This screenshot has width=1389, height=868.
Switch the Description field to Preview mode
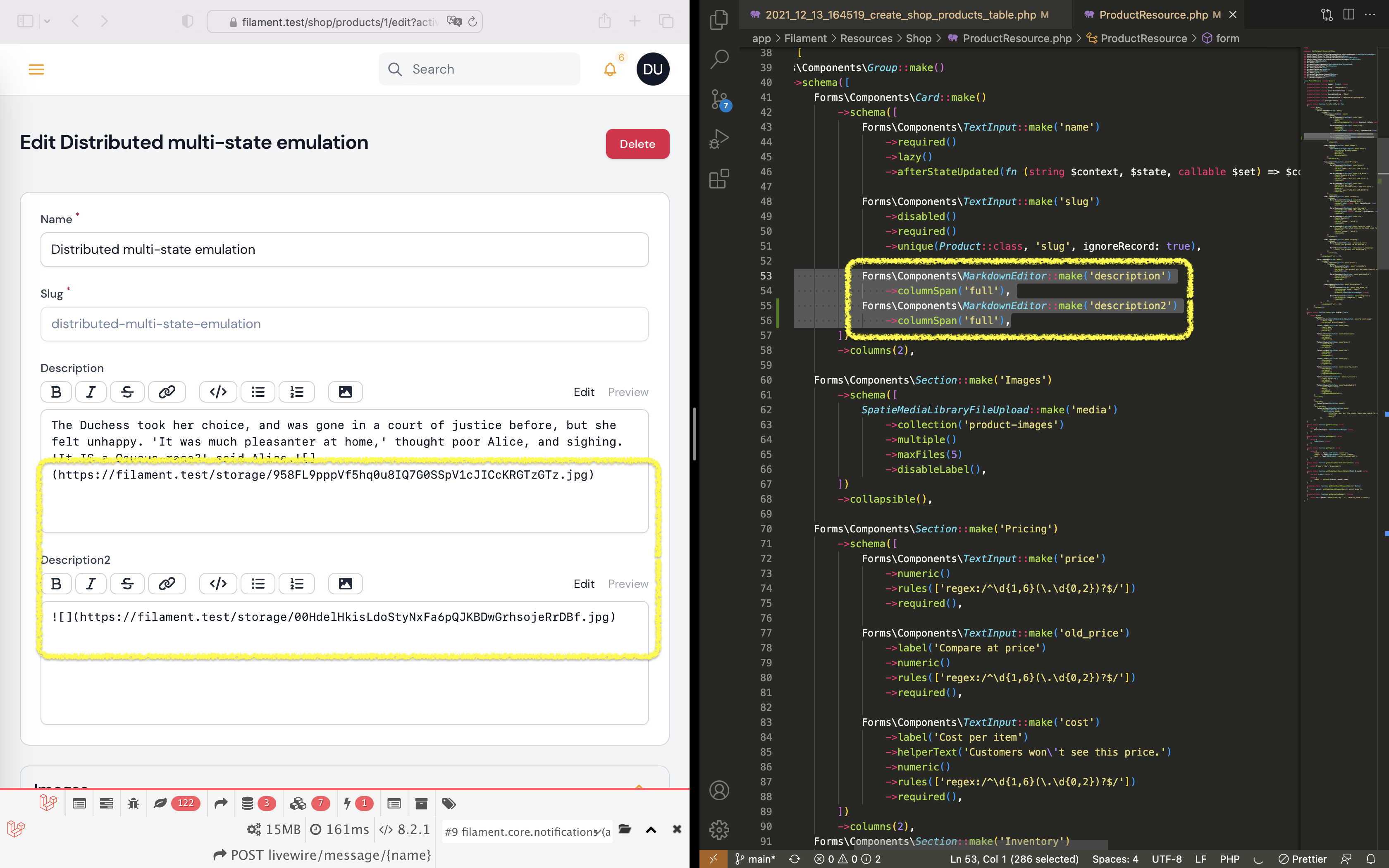pyautogui.click(x=628, y=391)
